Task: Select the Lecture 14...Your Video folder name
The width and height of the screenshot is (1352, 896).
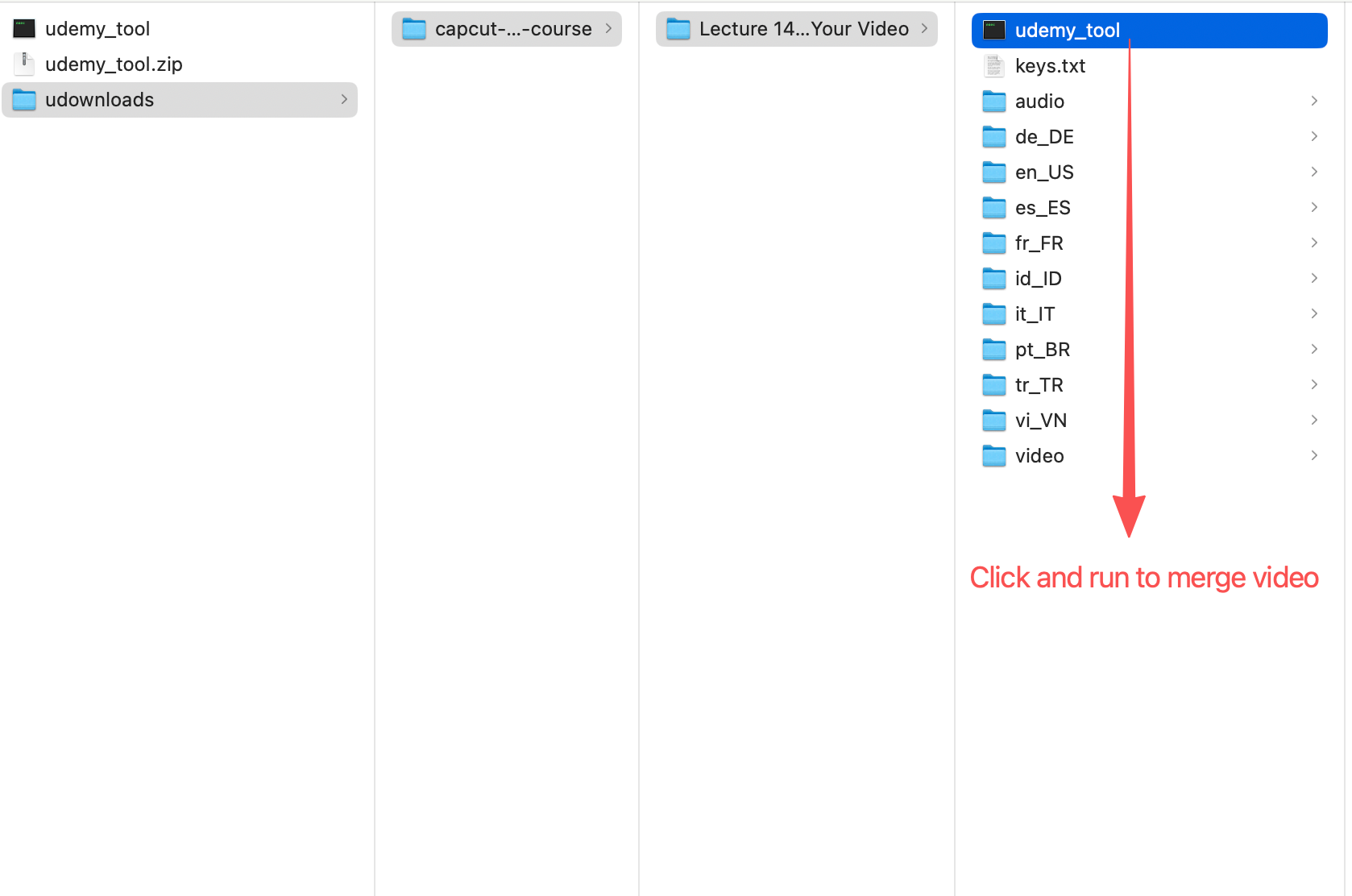Action: click(x=804, y=29)
